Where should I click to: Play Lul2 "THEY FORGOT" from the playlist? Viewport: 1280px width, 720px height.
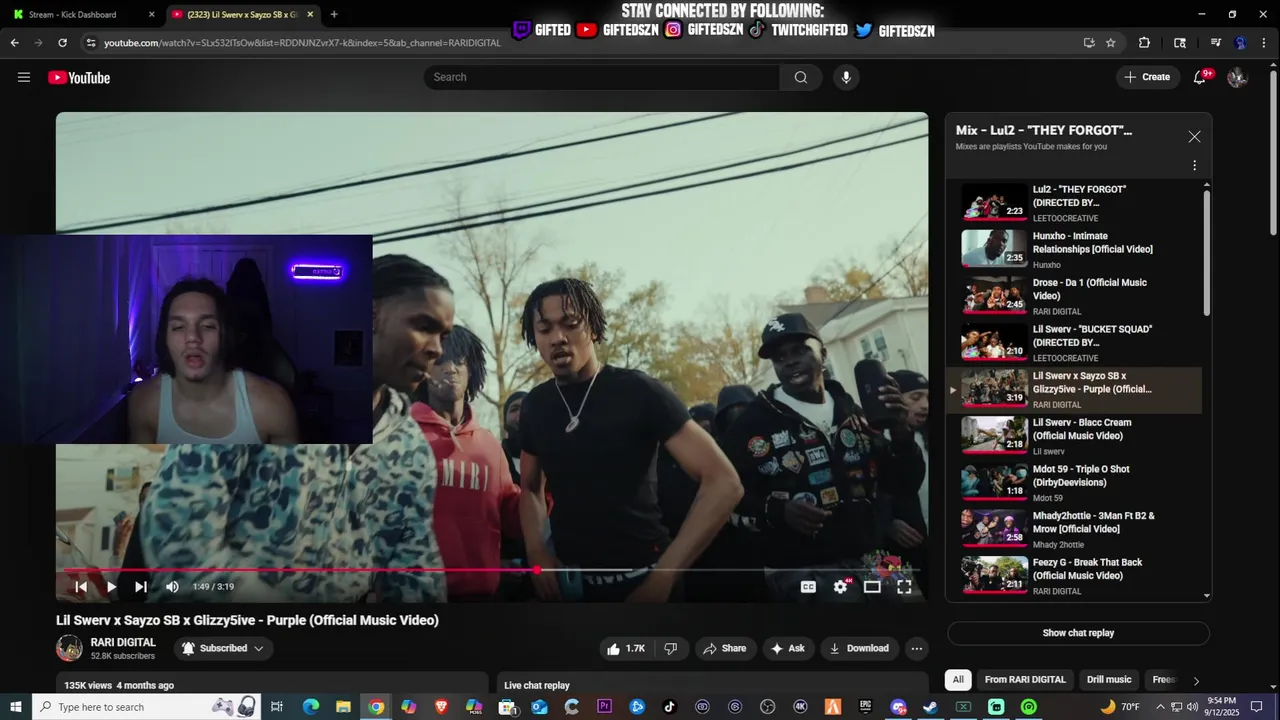[1075, 202]
